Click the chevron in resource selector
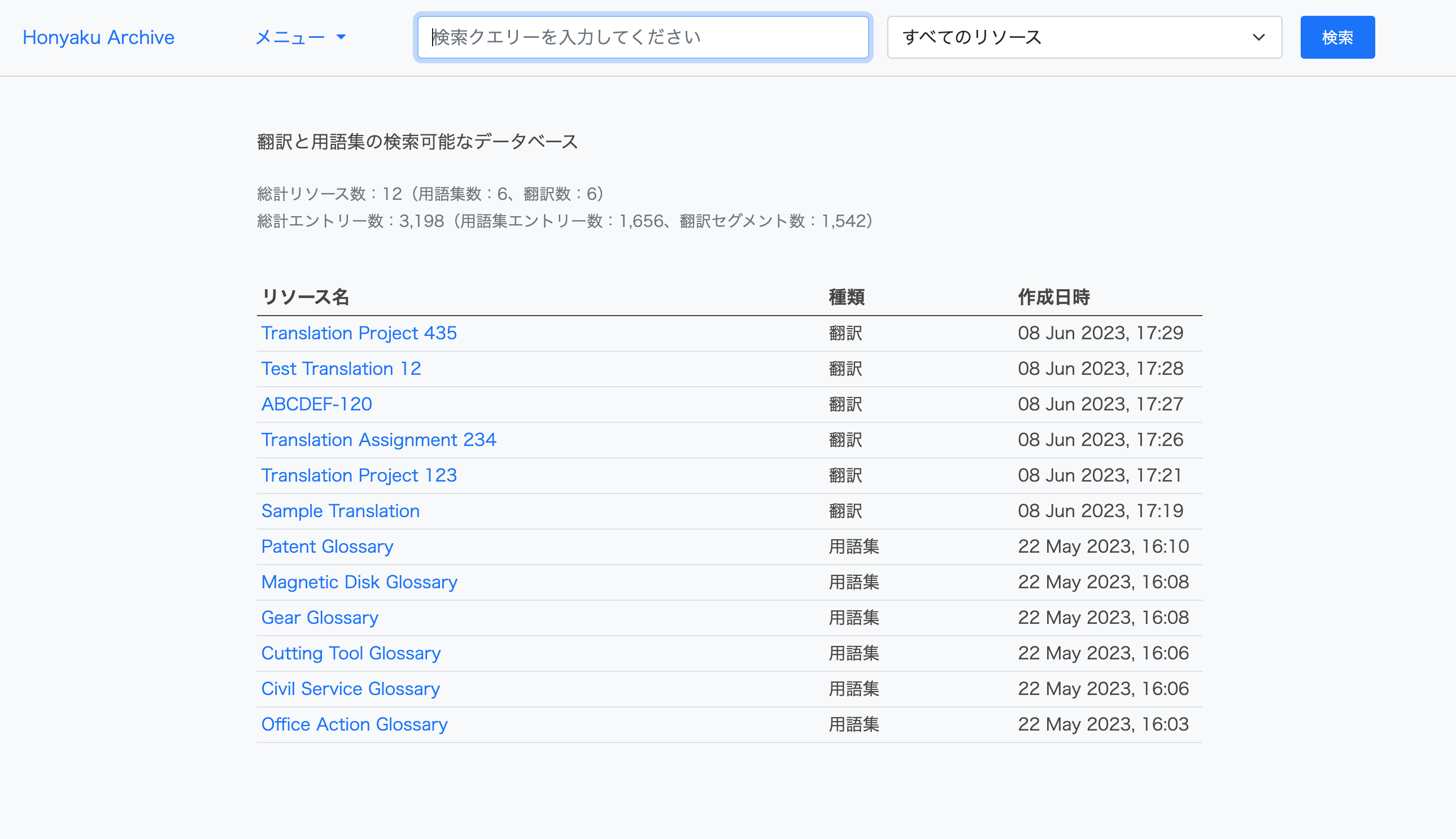1456x839 pixels. tap(1258, 37)
